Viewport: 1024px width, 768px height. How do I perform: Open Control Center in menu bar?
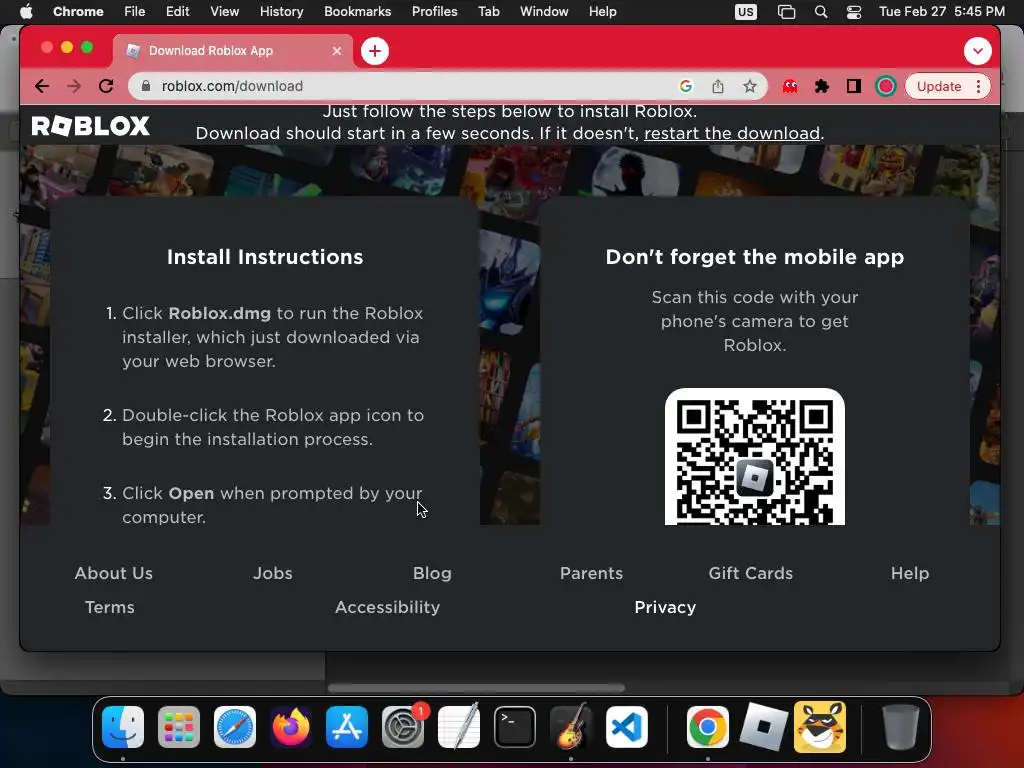coord(854,12)
